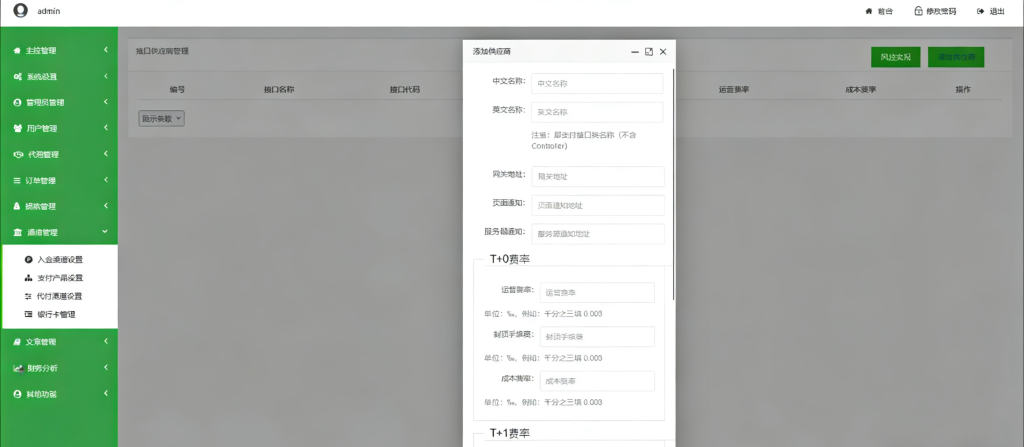The height and width of the screenshot is (447, 1024).
Task: Click the list icon for 订单管理
Action: point(18,180)
